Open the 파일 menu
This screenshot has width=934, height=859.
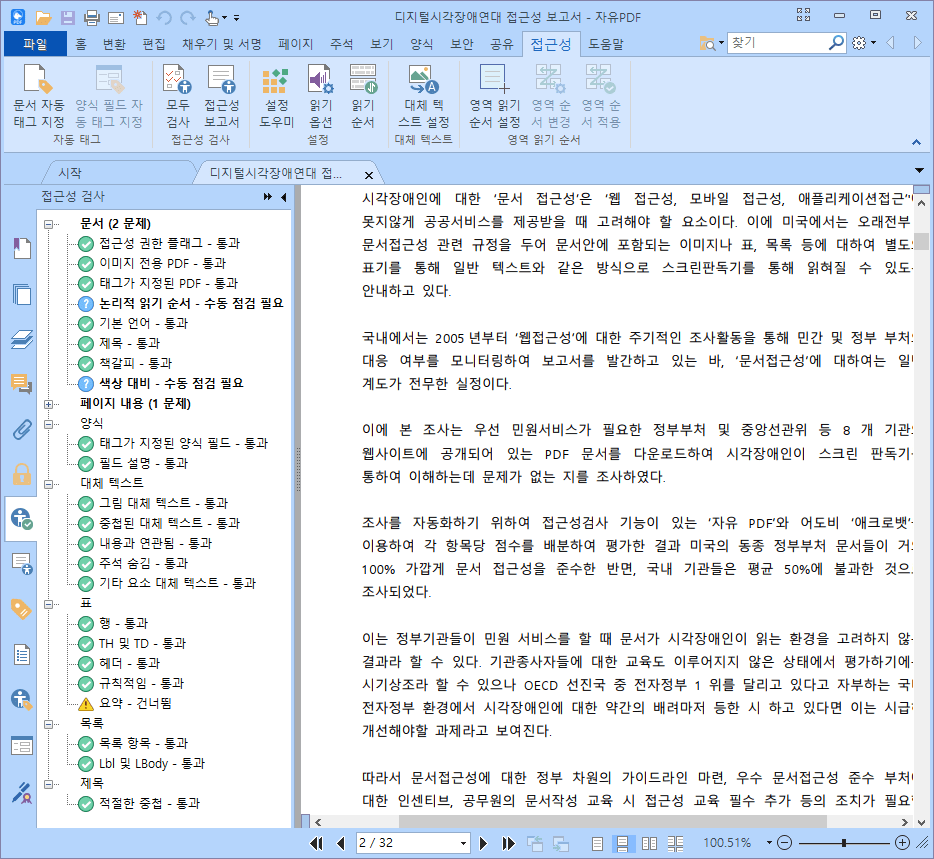[35, 44]
